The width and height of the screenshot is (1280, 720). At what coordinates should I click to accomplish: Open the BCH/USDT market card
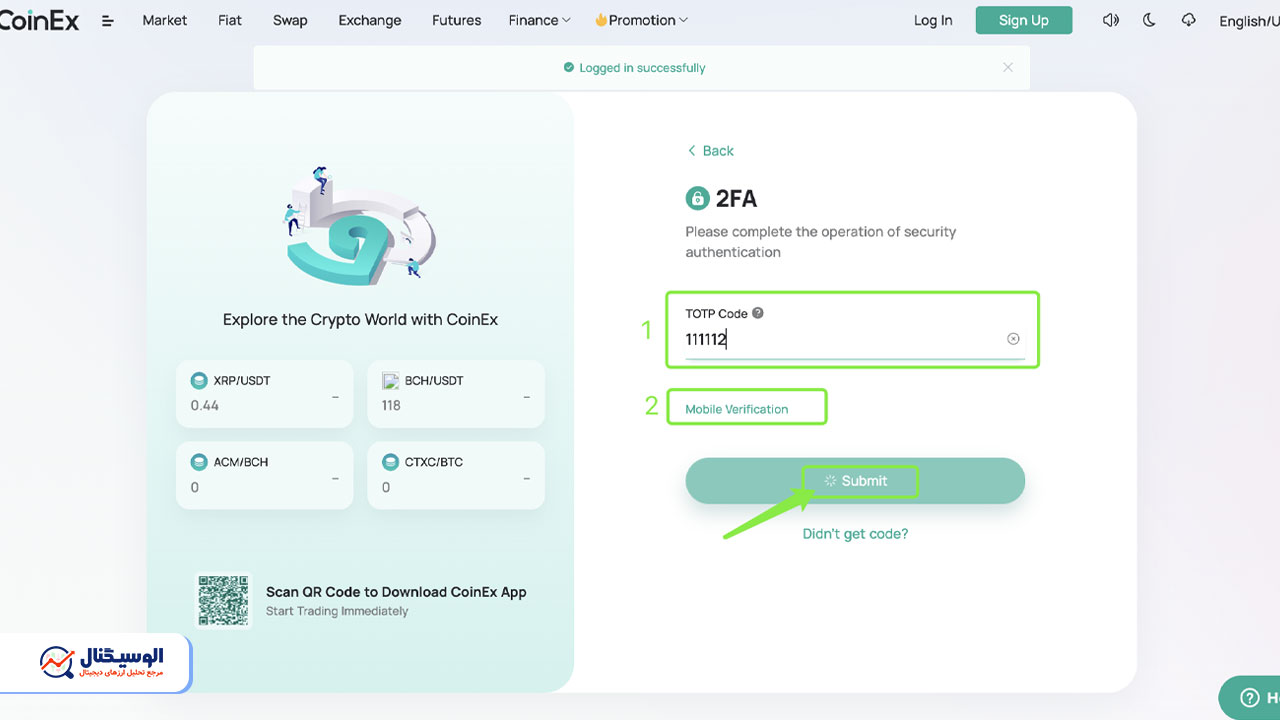pos(456,394)
